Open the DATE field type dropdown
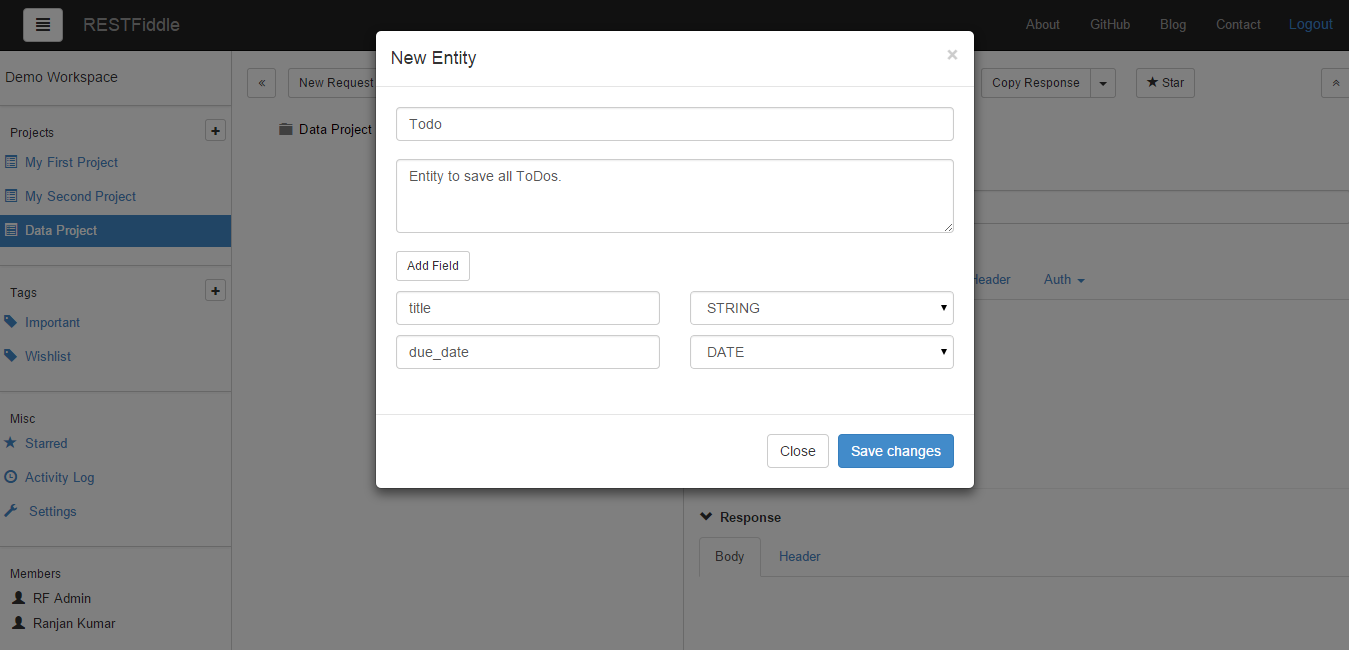 [x=821, y=352]
